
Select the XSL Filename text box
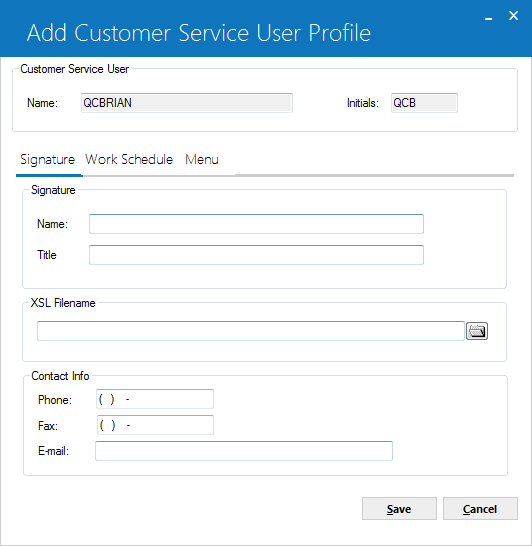coord(251,331)
